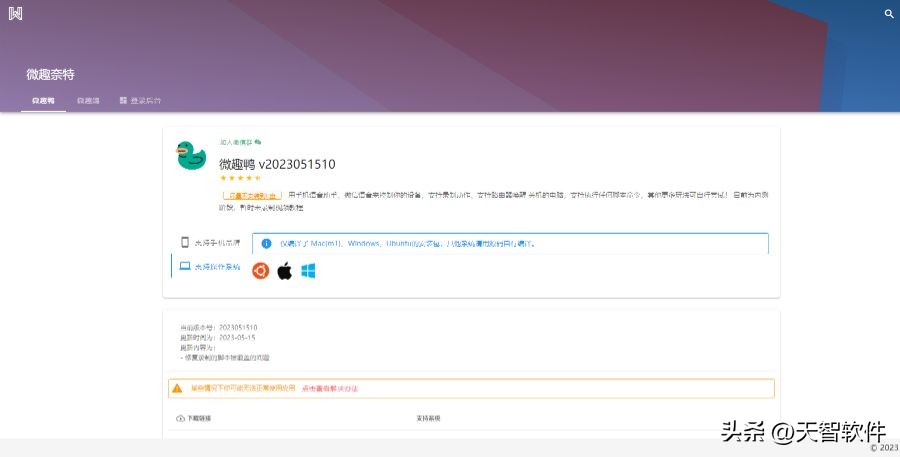
Task: Click the orange-outlined tag before the description
Action: tap(252, 196)
